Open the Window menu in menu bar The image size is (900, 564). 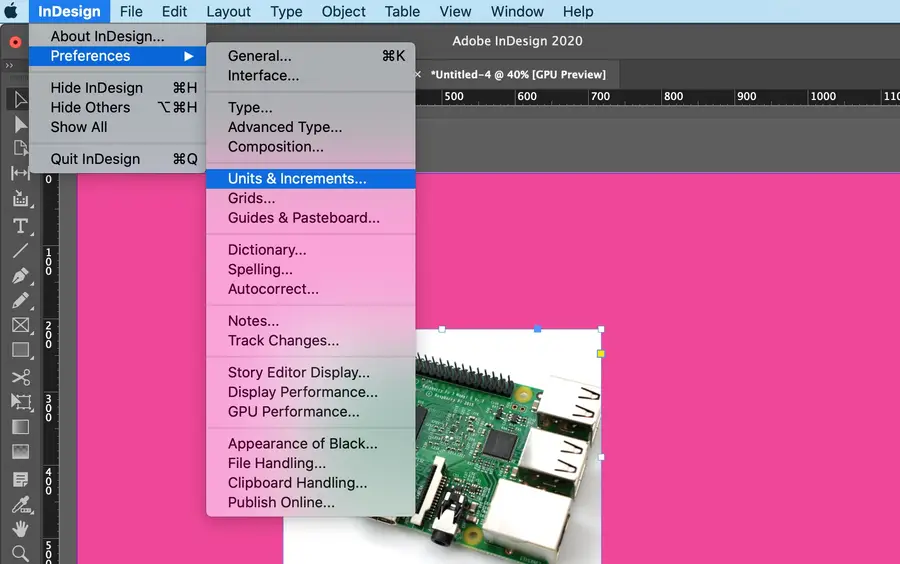pyautogui.click(x=517, y=12)
